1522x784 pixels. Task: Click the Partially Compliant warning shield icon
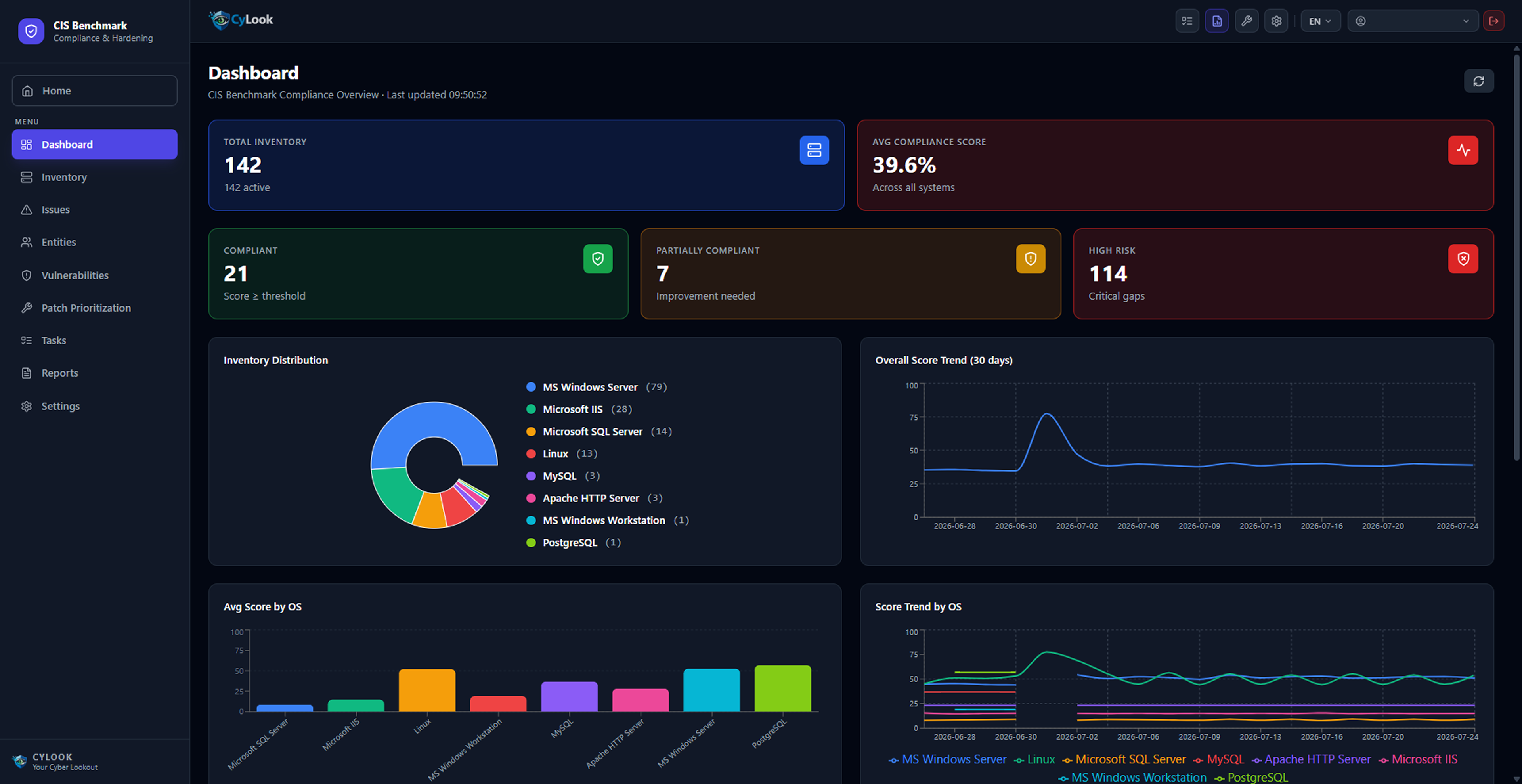(x=1031, y=259)
